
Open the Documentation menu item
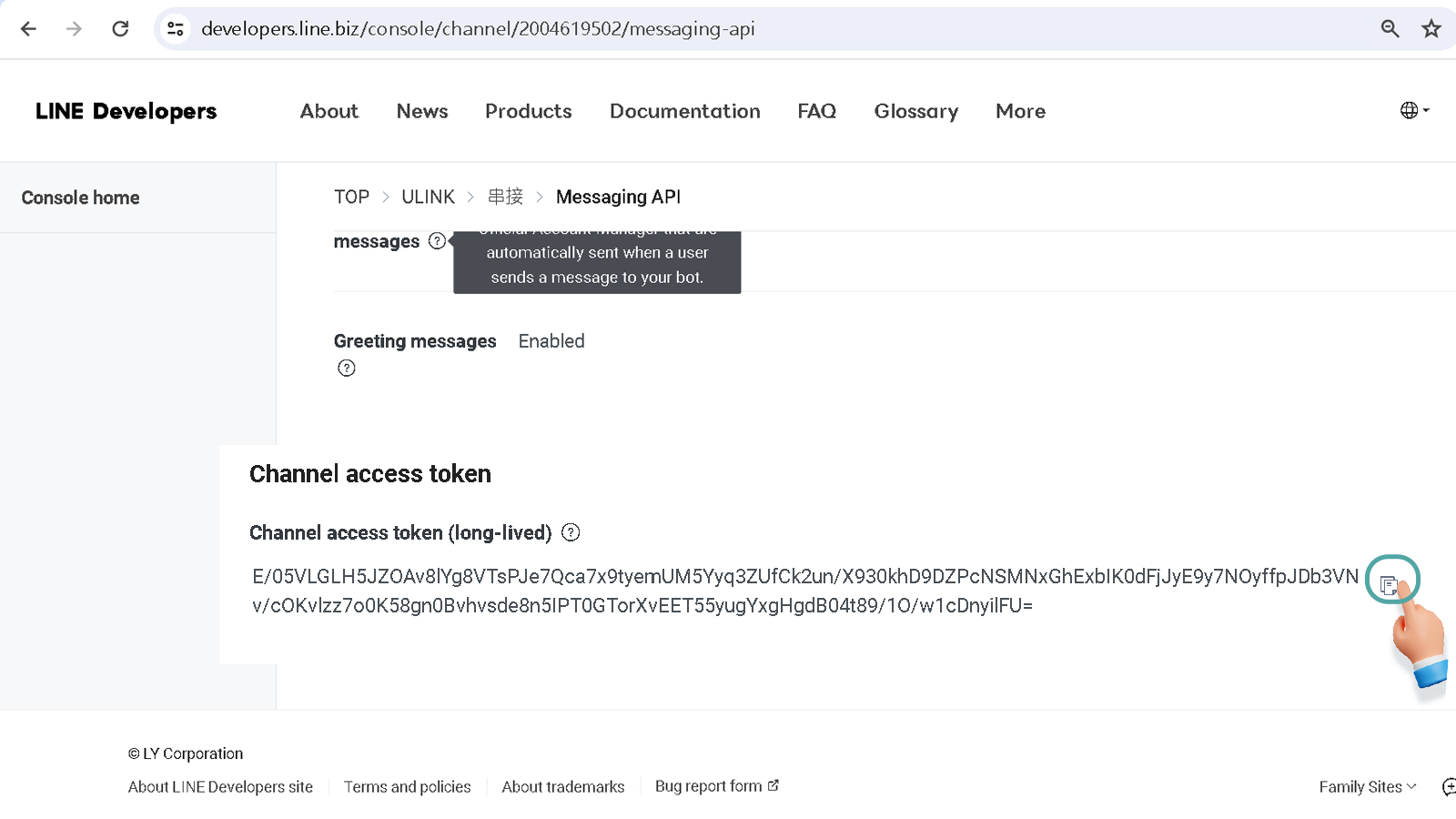(685, 111)
